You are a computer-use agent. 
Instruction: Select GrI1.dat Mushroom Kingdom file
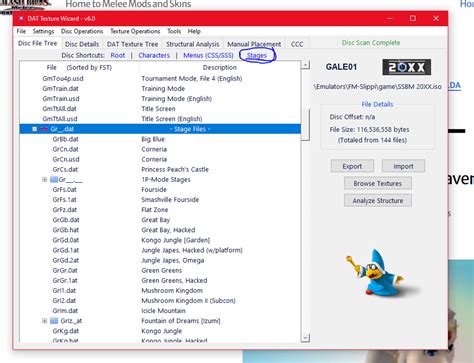160,290
